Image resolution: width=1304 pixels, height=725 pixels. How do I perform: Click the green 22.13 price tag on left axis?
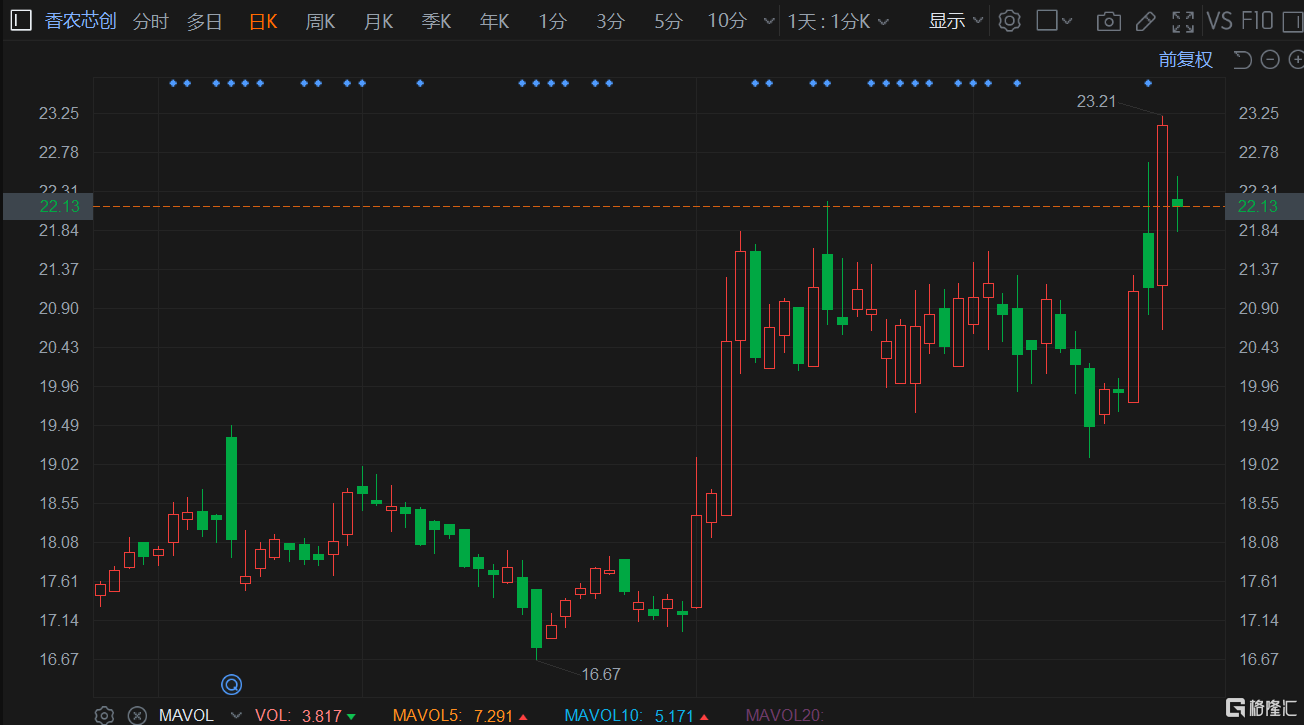(x=47, y=206)
